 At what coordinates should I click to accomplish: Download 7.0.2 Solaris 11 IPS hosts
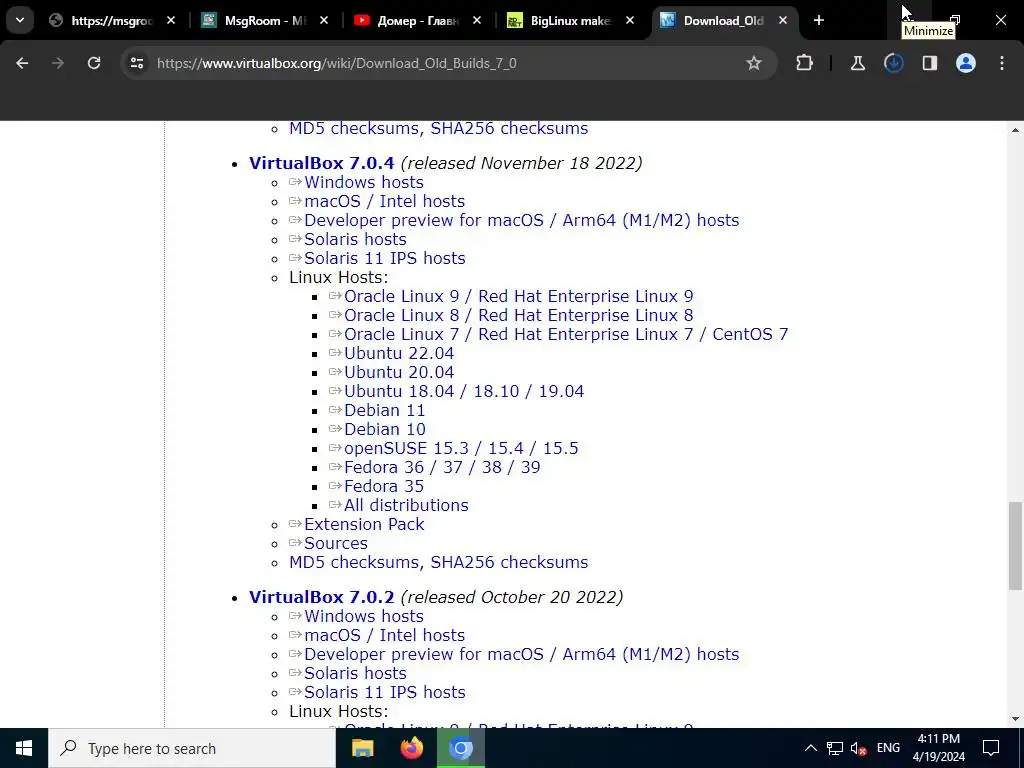pos(384,692)
